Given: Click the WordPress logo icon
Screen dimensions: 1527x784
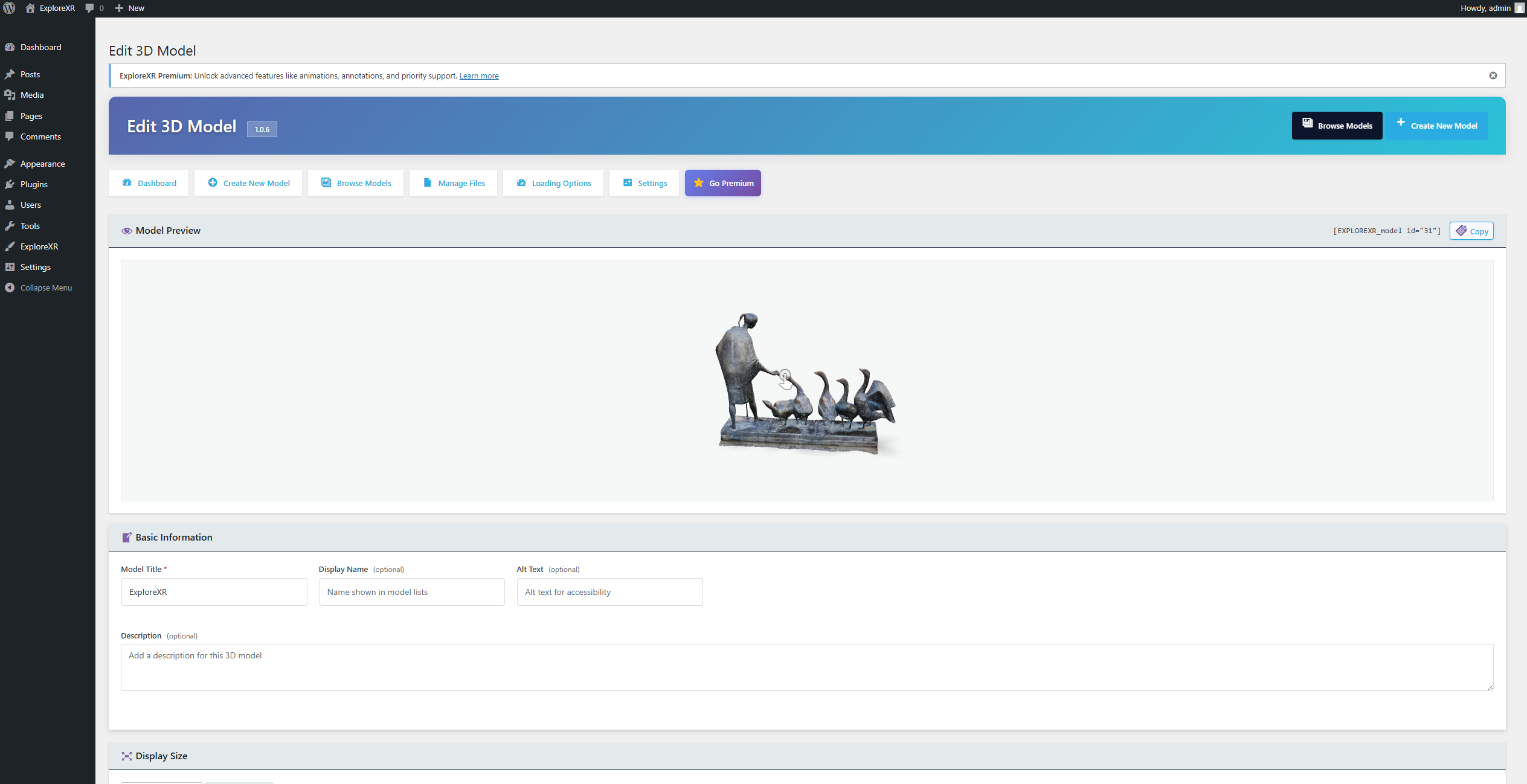Looking at the screenshot, I should click(x=9, y=8).
